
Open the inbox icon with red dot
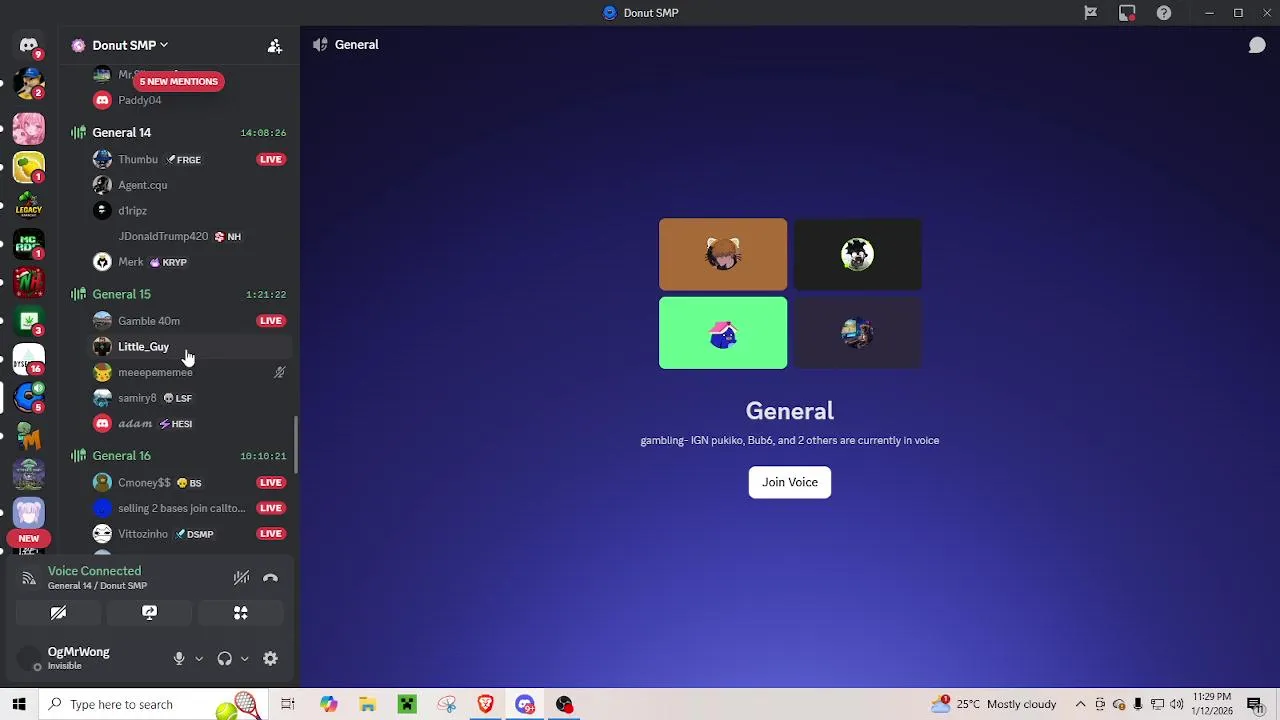[1127, 13]
